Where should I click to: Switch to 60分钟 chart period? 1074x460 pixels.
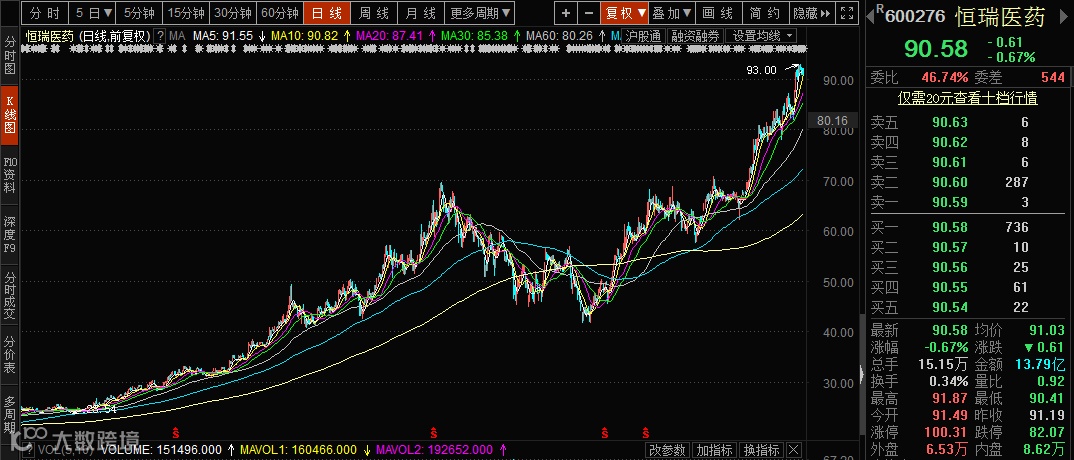(x=279, y=12)
